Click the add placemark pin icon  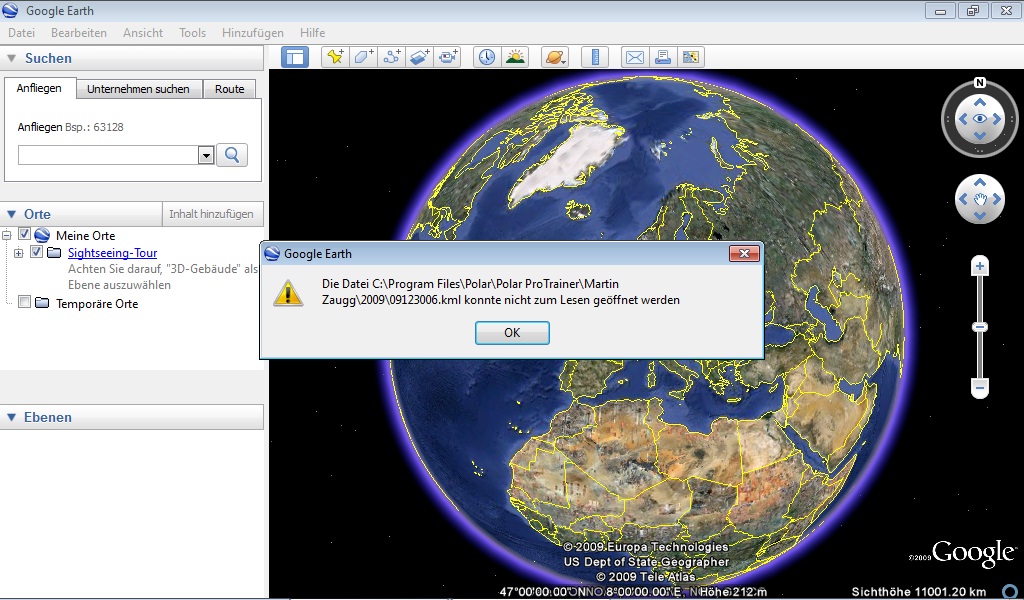(335, 57)
